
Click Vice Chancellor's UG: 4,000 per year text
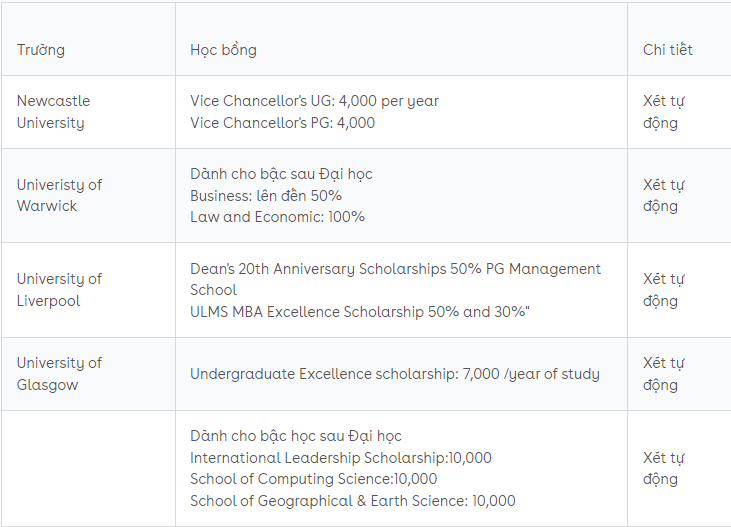(x=314, y=101)
